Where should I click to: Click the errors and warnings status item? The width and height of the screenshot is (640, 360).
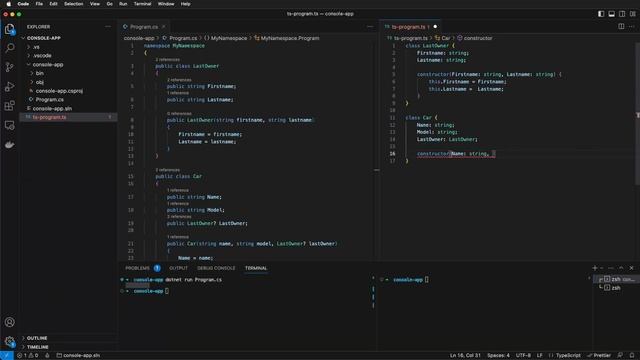[27, 356]
